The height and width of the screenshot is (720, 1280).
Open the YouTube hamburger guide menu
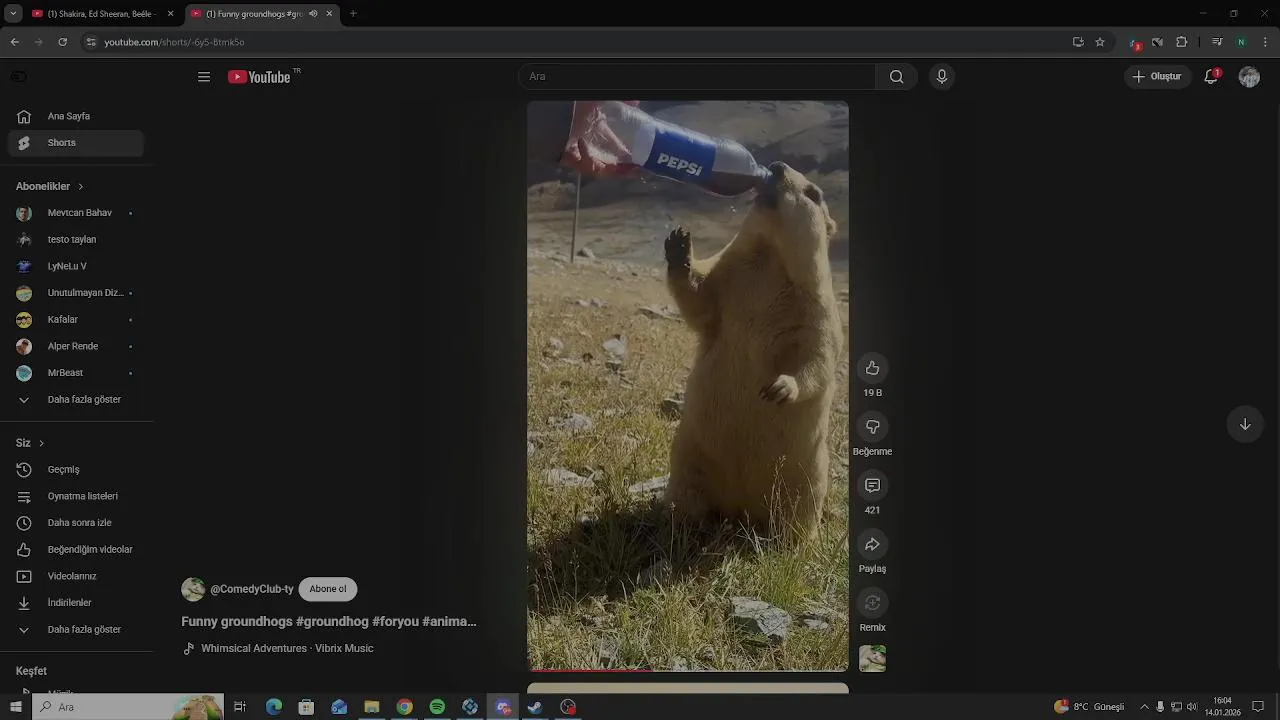click(204, 77)
